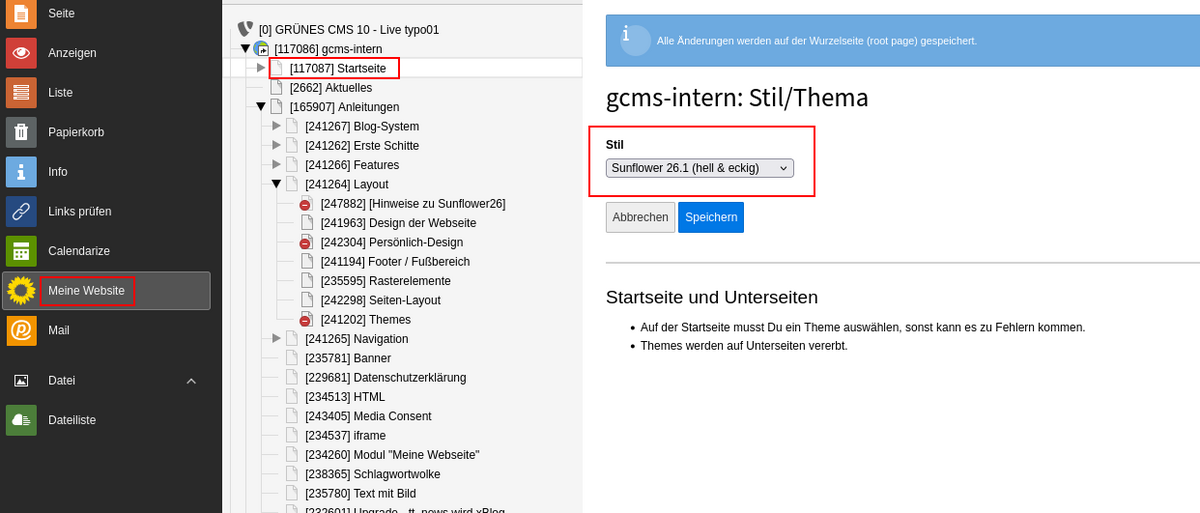Click the Speichern button
1200x513 pixels.
tap(710, 217)
